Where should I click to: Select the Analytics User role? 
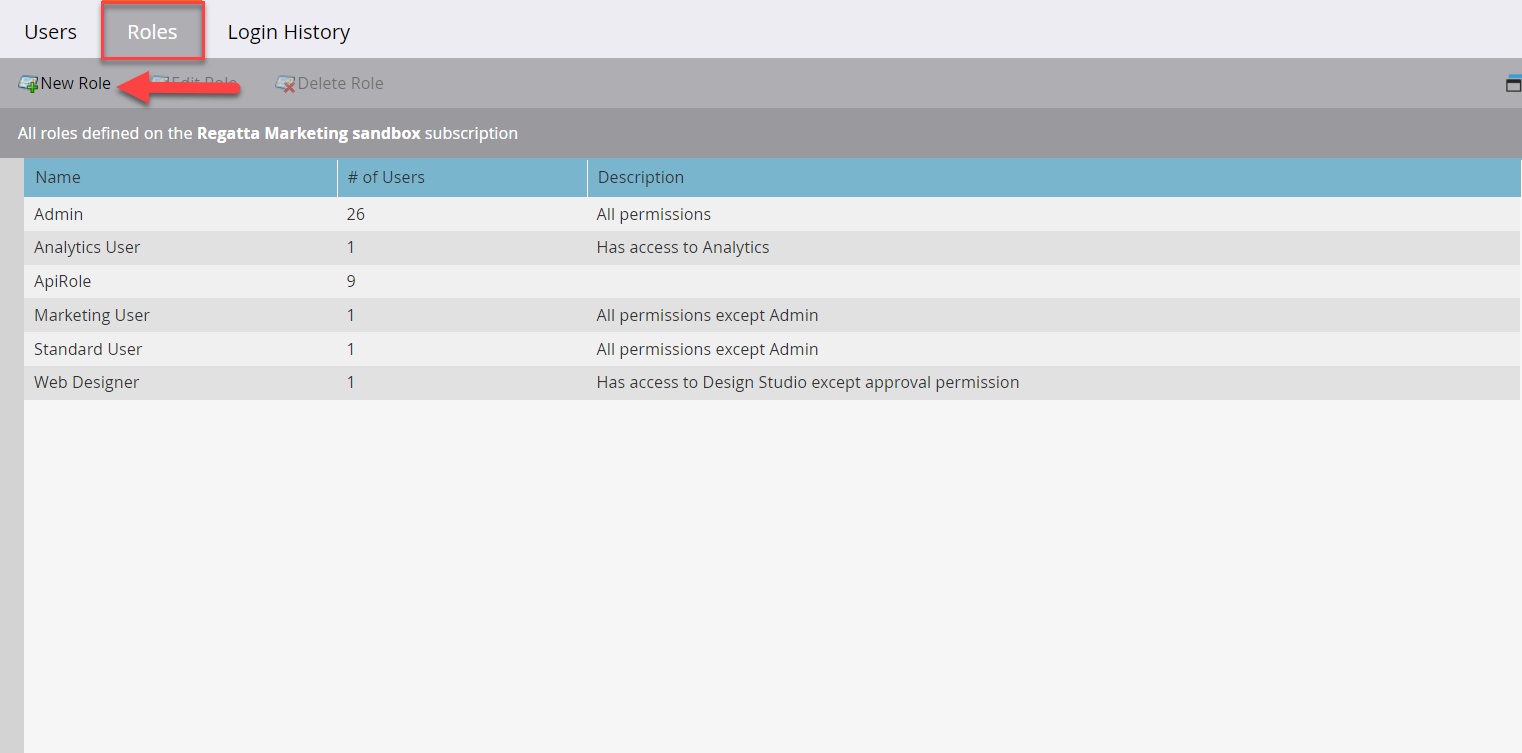point(772,247)
